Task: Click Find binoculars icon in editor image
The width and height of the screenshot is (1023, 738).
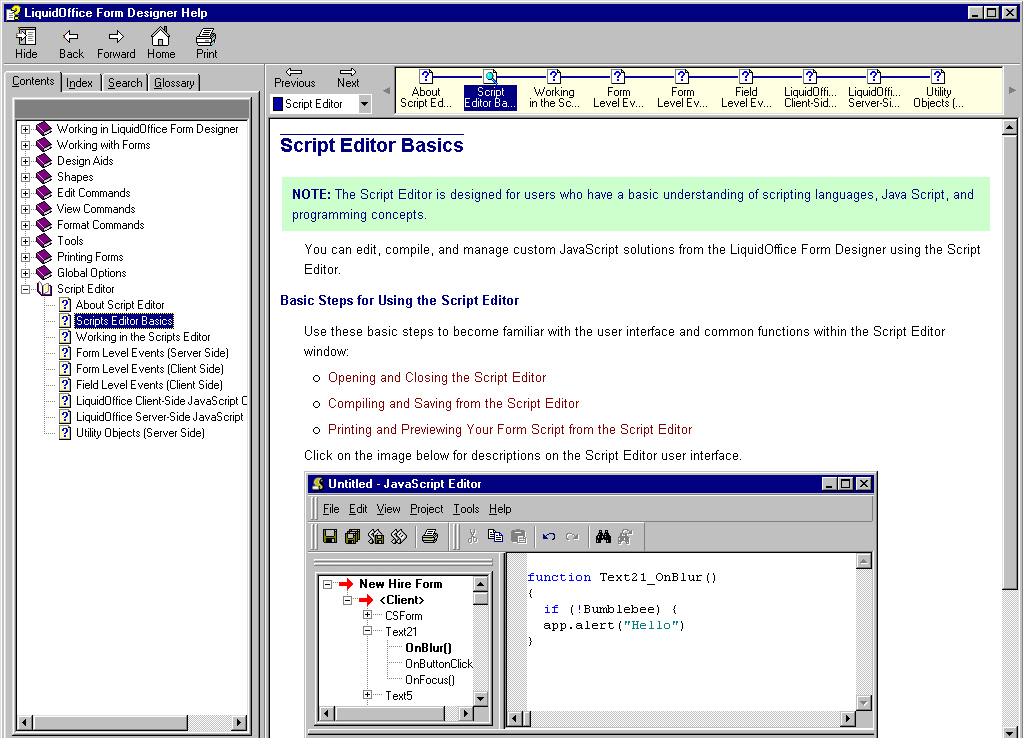Action: click(x=603, y=536)
